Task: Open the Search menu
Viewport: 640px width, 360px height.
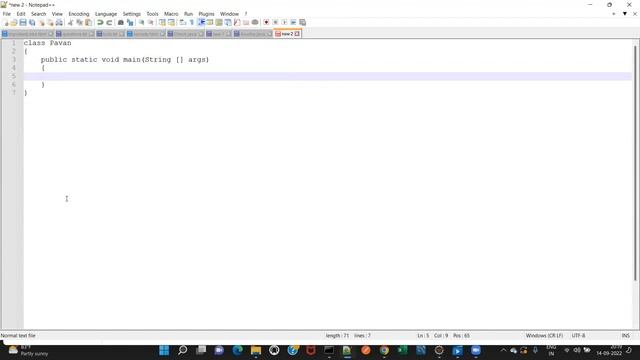Action: coord(38,14)
